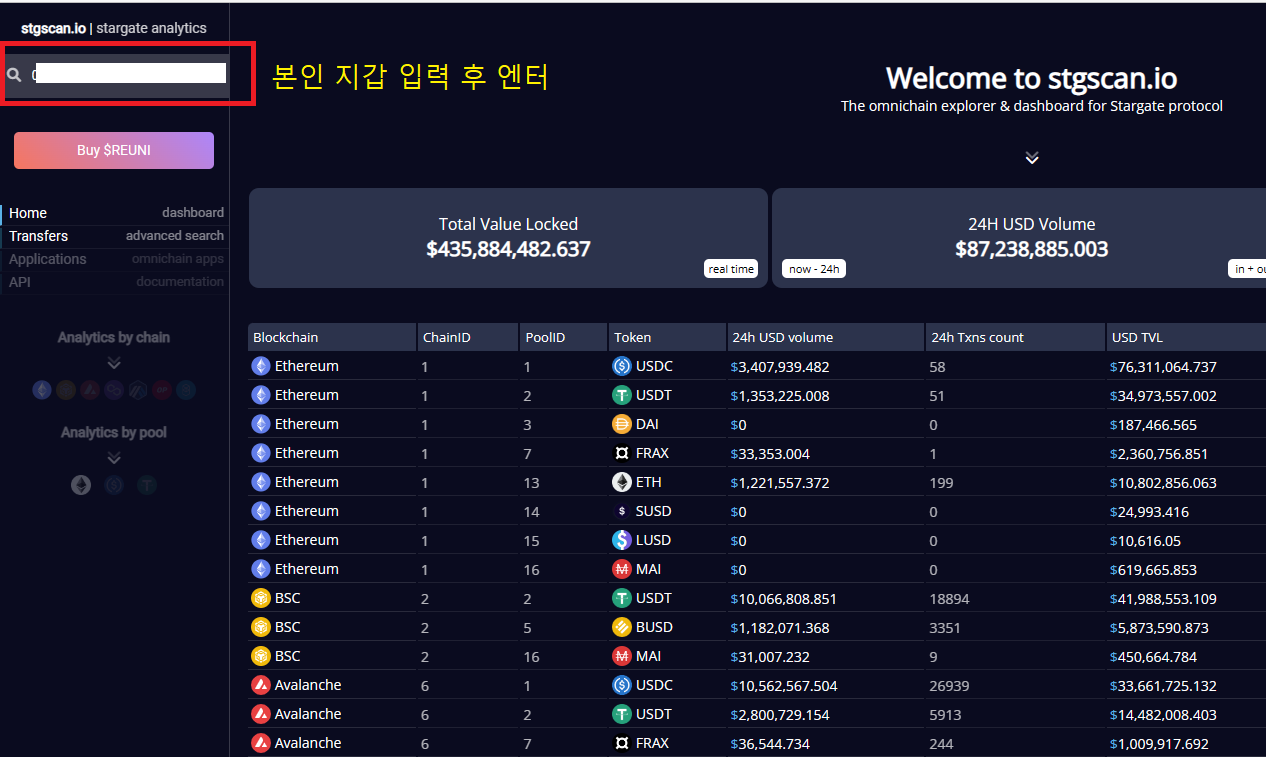Image resolution: width=1266 pixels, height=757 pixels.
Task: Click the $76,311,064.737 TVL value
Action: [x=1163, y=367]
